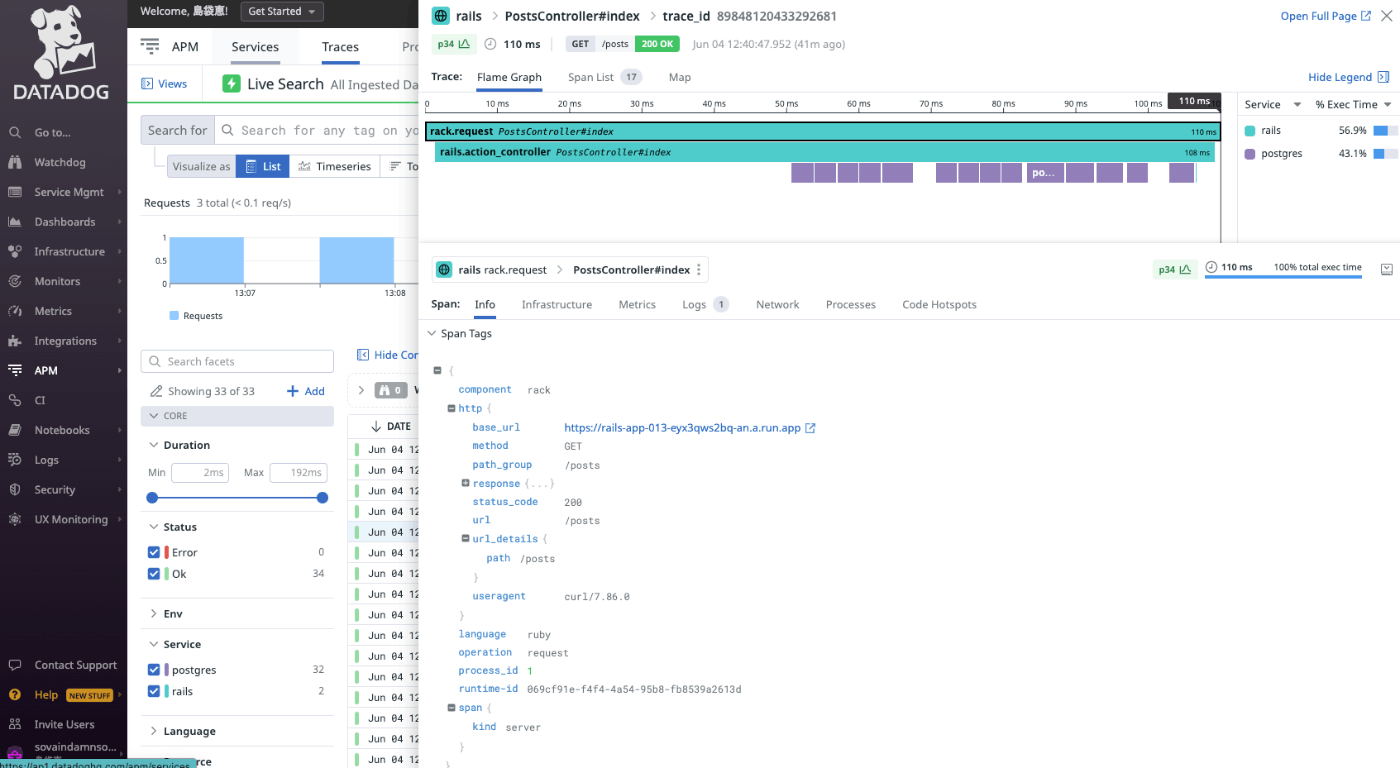Click the Views button
Viewport: 1400px width, 768px height.
point(164,84)
